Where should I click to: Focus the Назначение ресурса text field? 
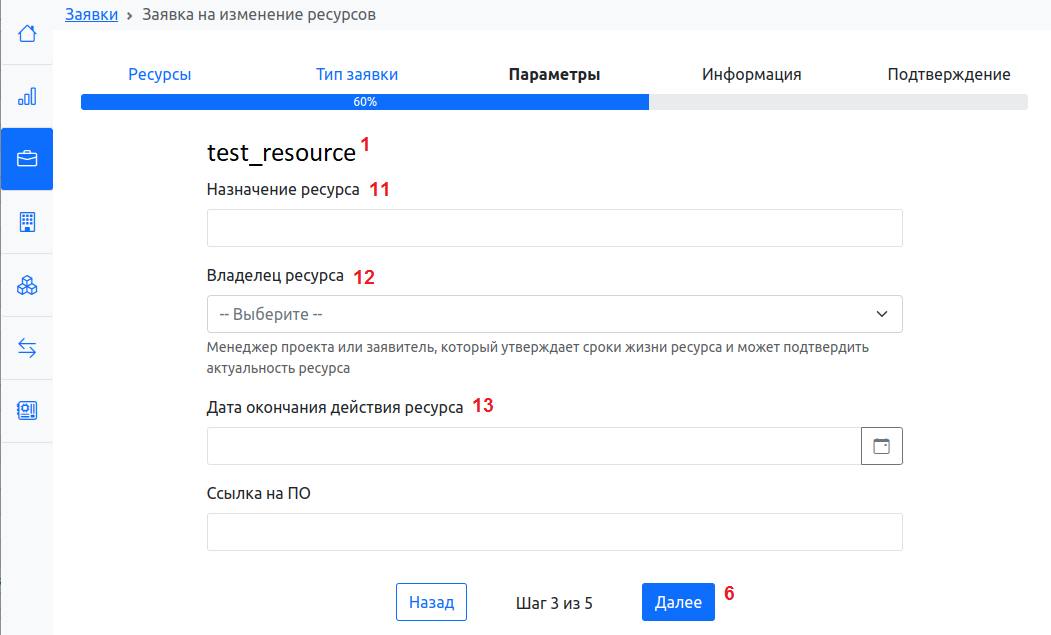(554, 228)
